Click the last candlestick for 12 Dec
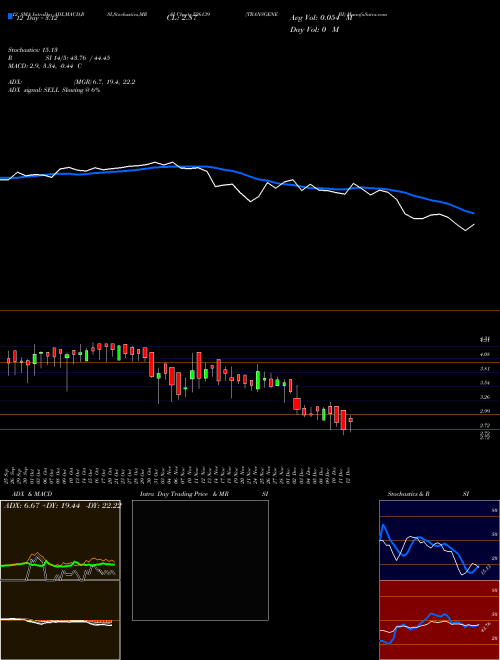The image size is (500, 660). pos(351,422)
